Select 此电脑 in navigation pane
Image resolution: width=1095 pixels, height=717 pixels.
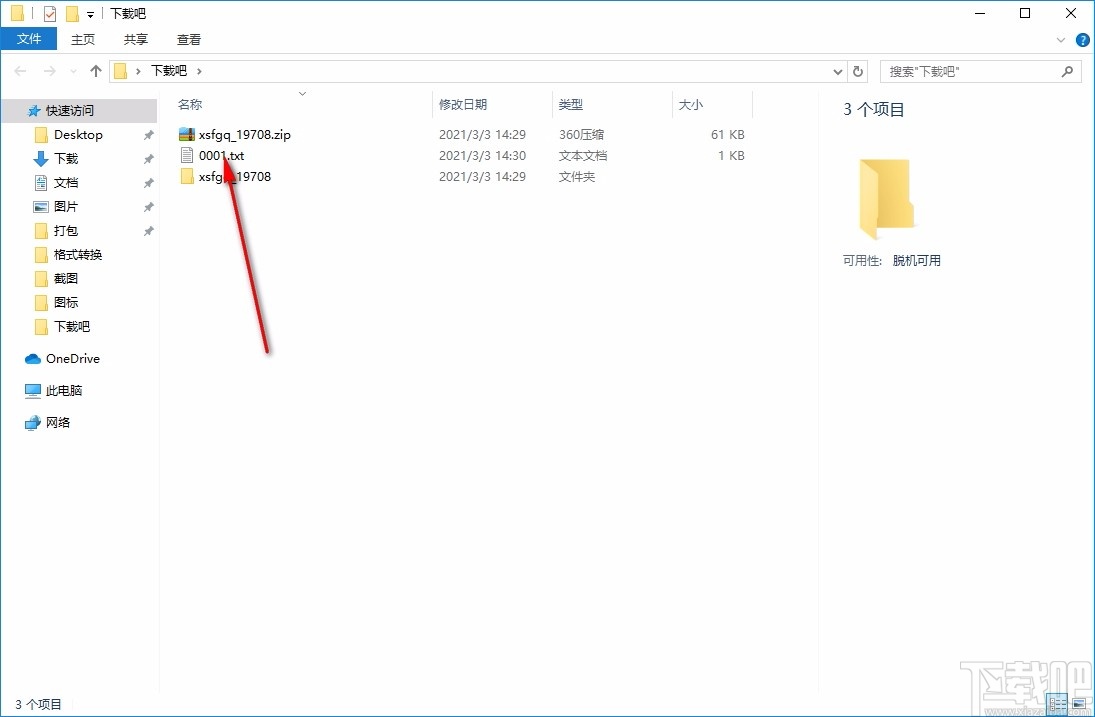pos(64,390)
